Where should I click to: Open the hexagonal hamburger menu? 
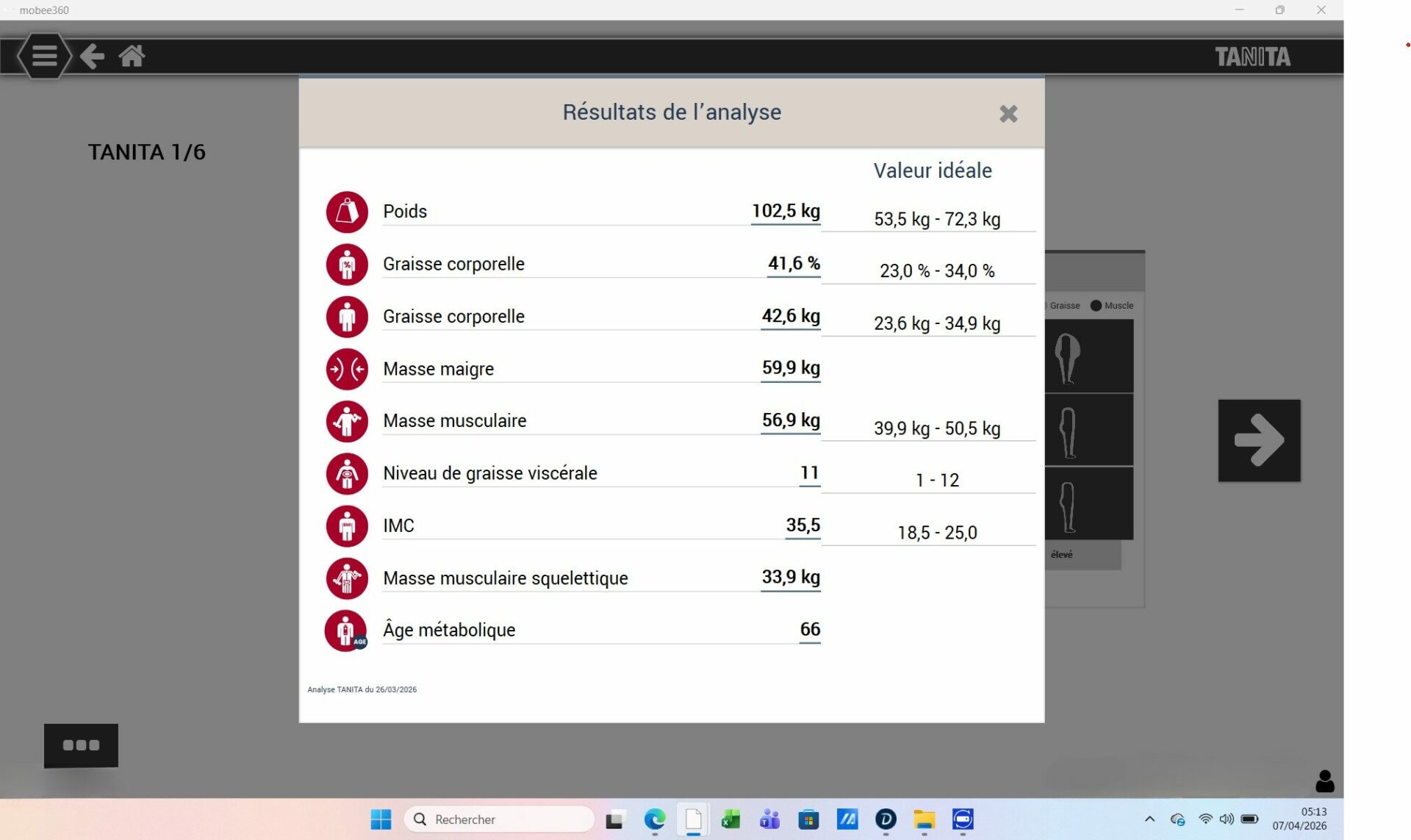[44, 56]
